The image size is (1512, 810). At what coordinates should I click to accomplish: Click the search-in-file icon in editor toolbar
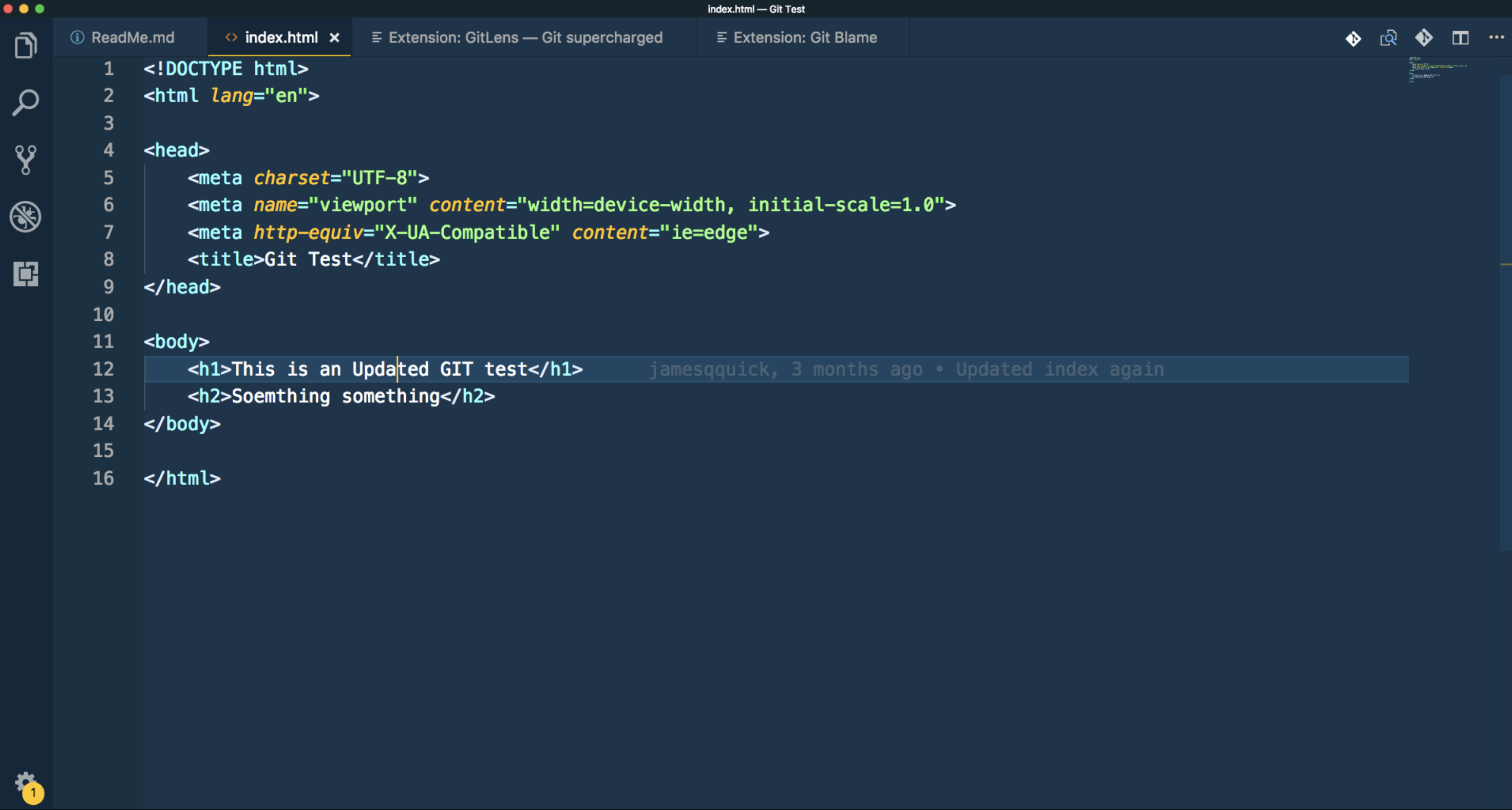1389,37
